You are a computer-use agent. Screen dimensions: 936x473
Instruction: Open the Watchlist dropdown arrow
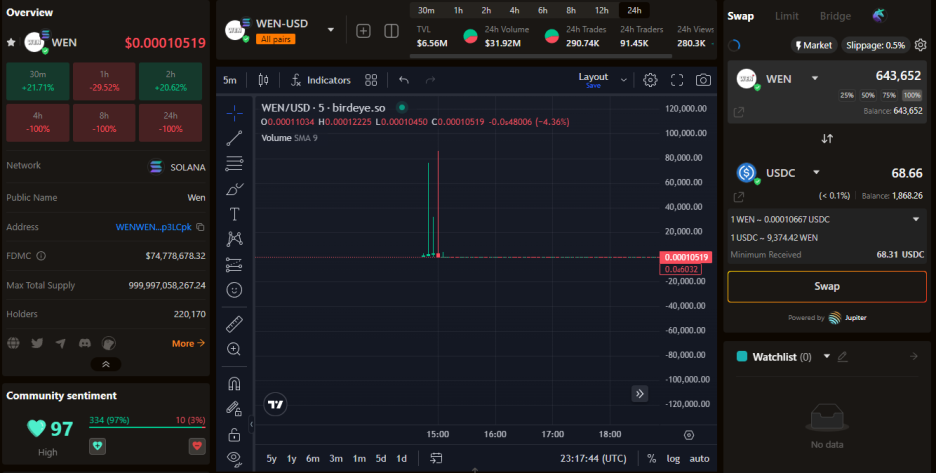point(827,357)
